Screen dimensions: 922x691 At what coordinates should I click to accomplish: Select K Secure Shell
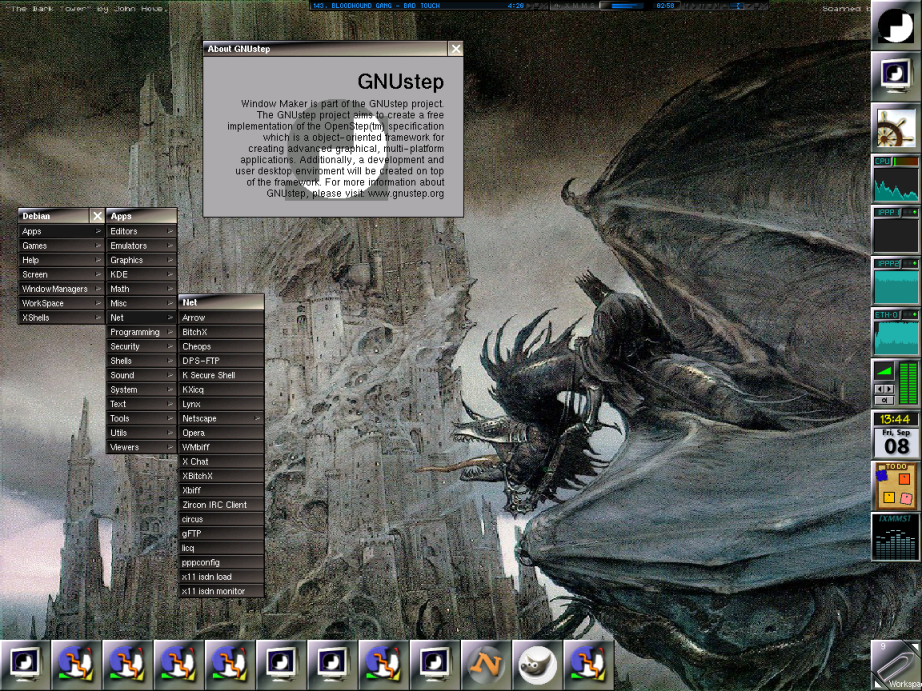(x=221, y=375)
